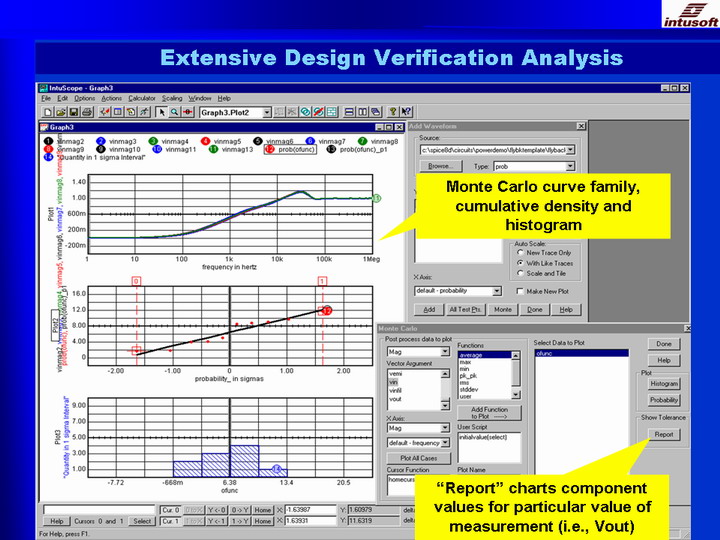Click trace marker 10 vinmag11
The image size is (720, 540).
(157, 149)
